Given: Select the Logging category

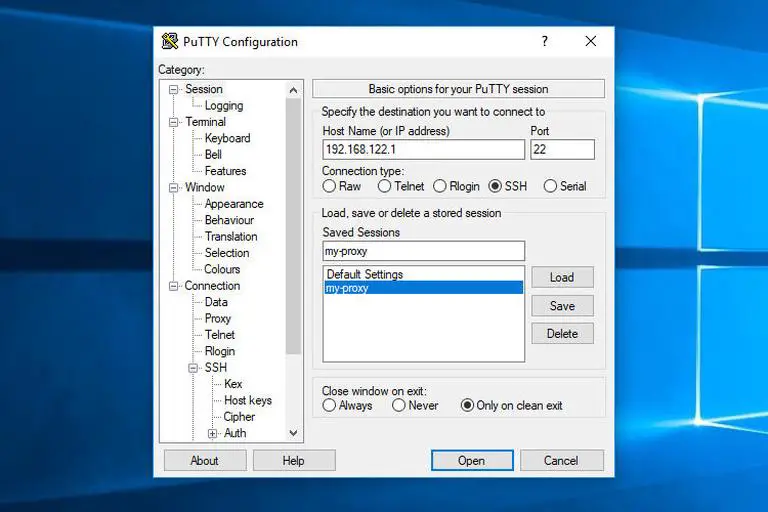Looking at the screenshot, I should coord(223,106).
